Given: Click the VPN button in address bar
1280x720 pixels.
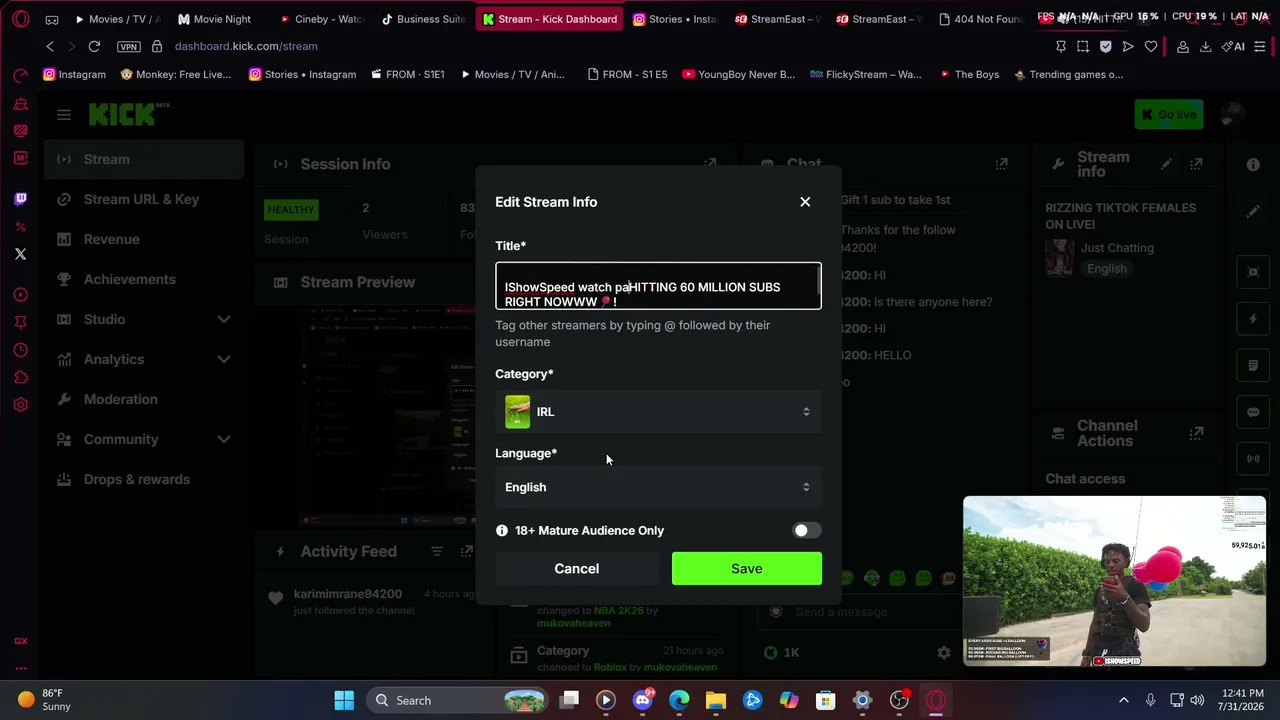Looking at the screenshot, I should tap(129, 46).
